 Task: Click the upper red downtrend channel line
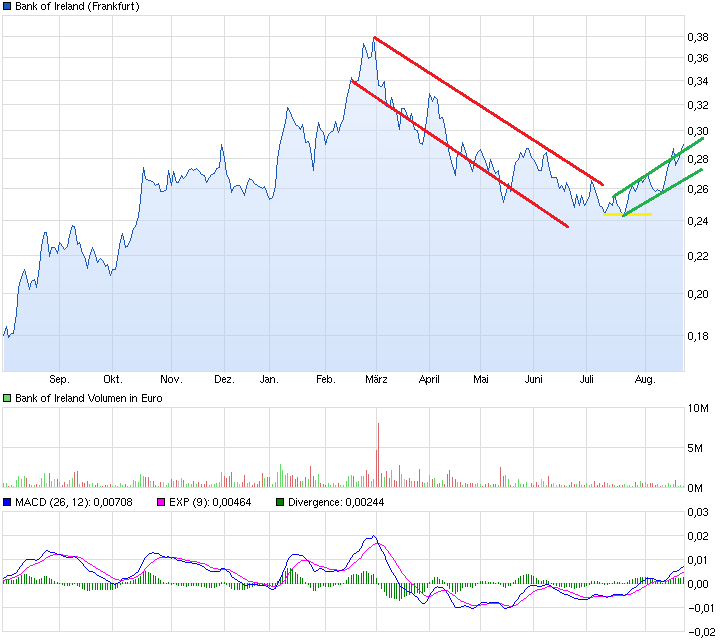488,111
